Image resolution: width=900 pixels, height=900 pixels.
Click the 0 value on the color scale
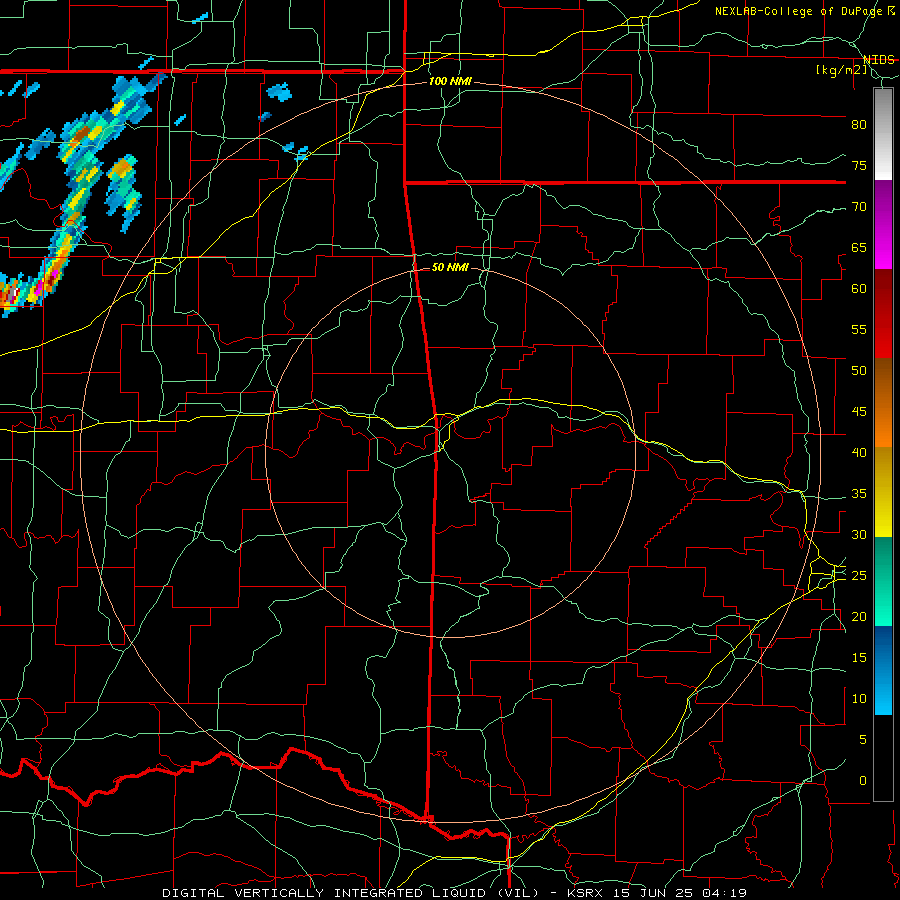(x=863, y=781)
